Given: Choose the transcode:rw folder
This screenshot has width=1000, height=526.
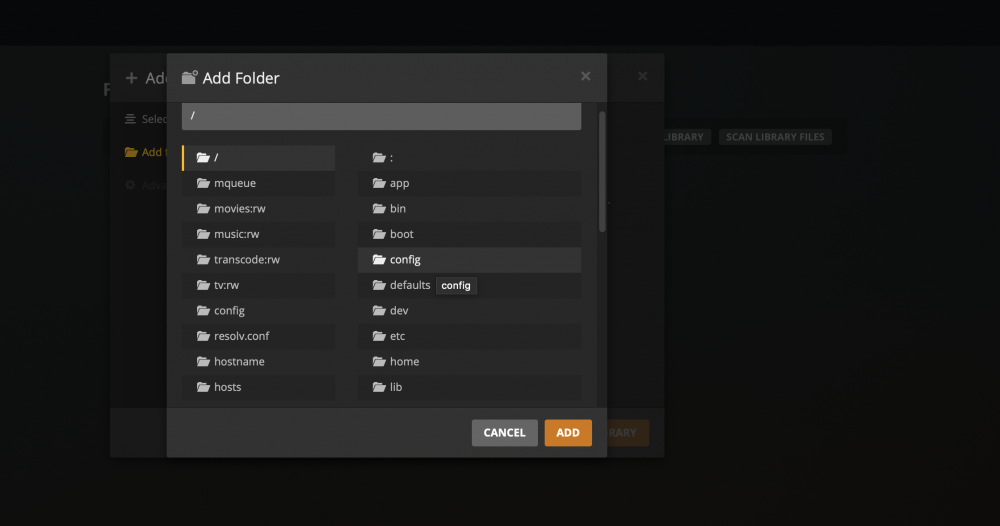Looking at the screenshot, I should [x=258, y=259].
